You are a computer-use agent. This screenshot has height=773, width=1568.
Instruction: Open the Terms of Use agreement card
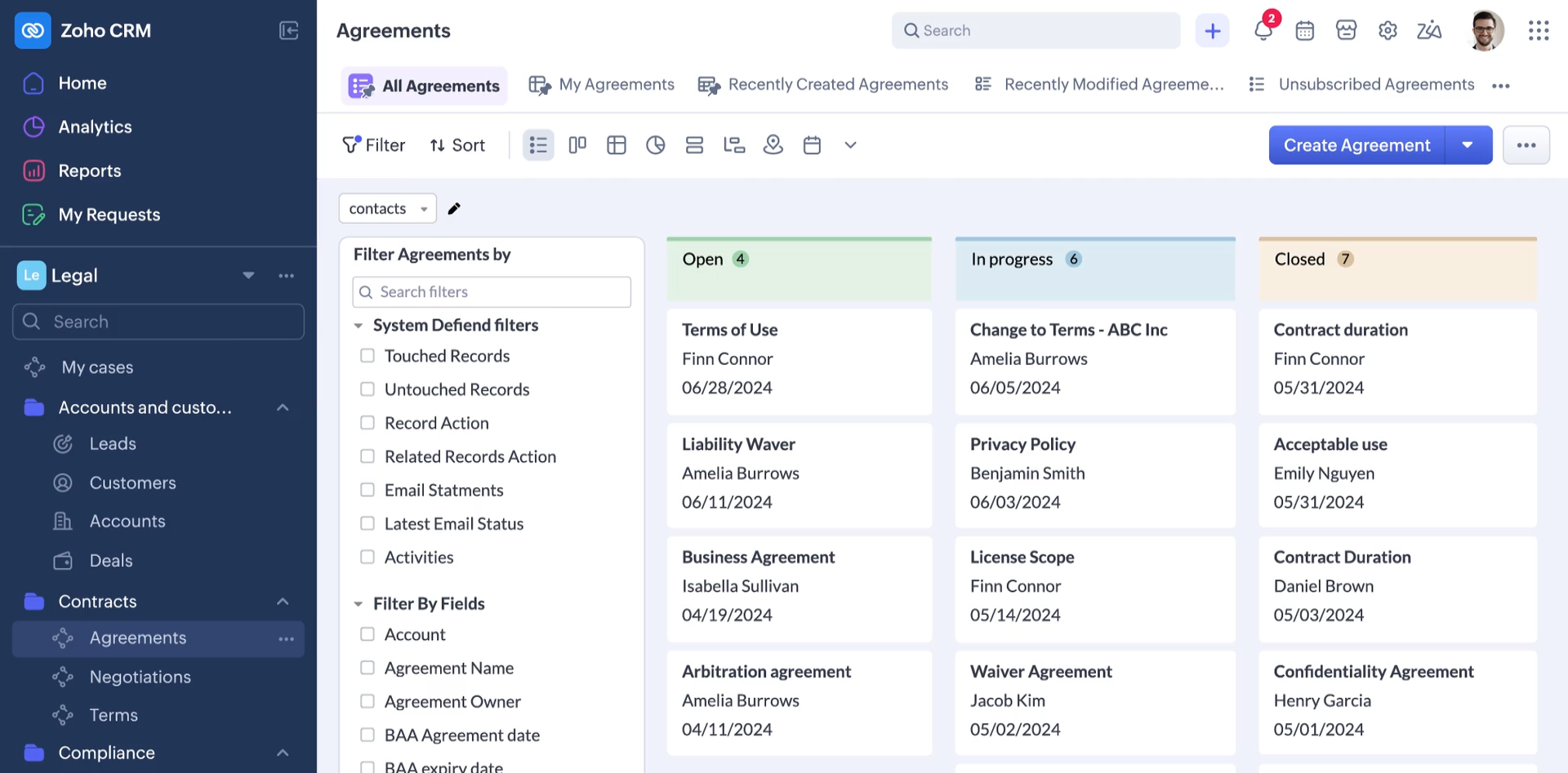[x=799, y=362]
